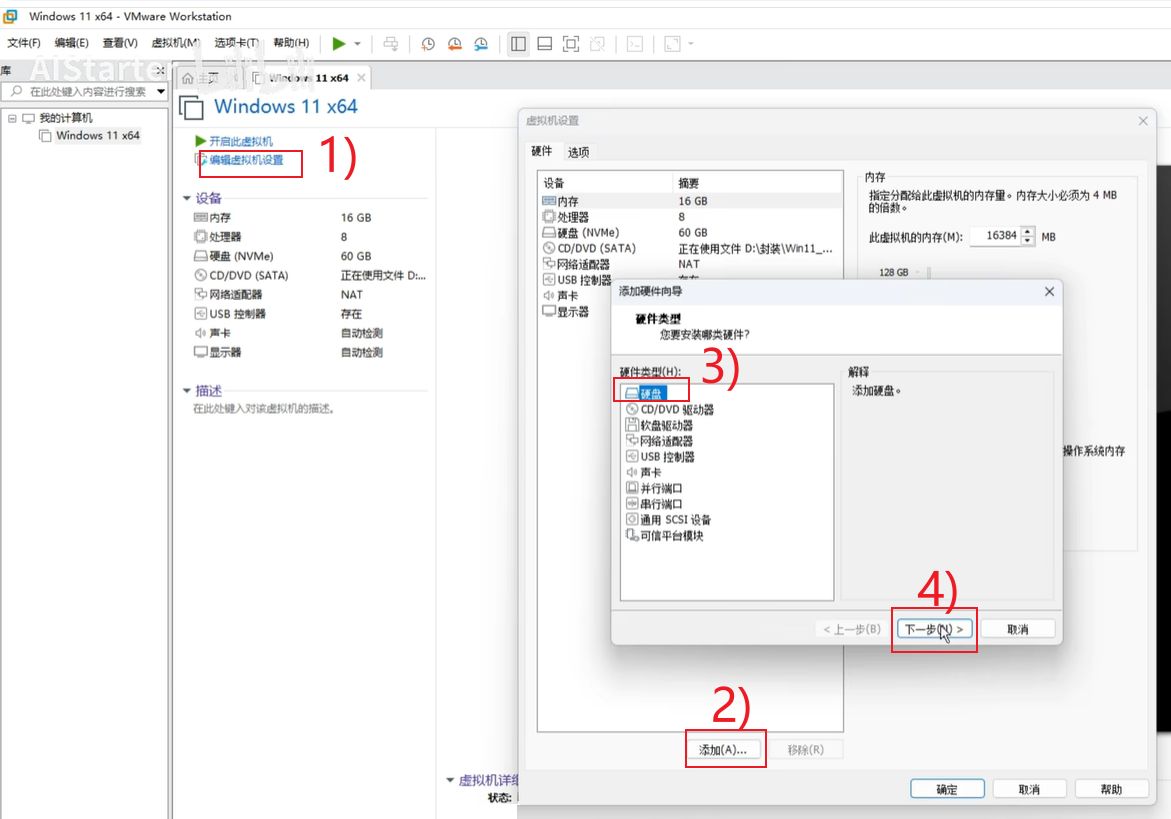The image size is (1171, 819).
Task: Select 可信平台模块 in hardware type list
Action: [671, 536]
